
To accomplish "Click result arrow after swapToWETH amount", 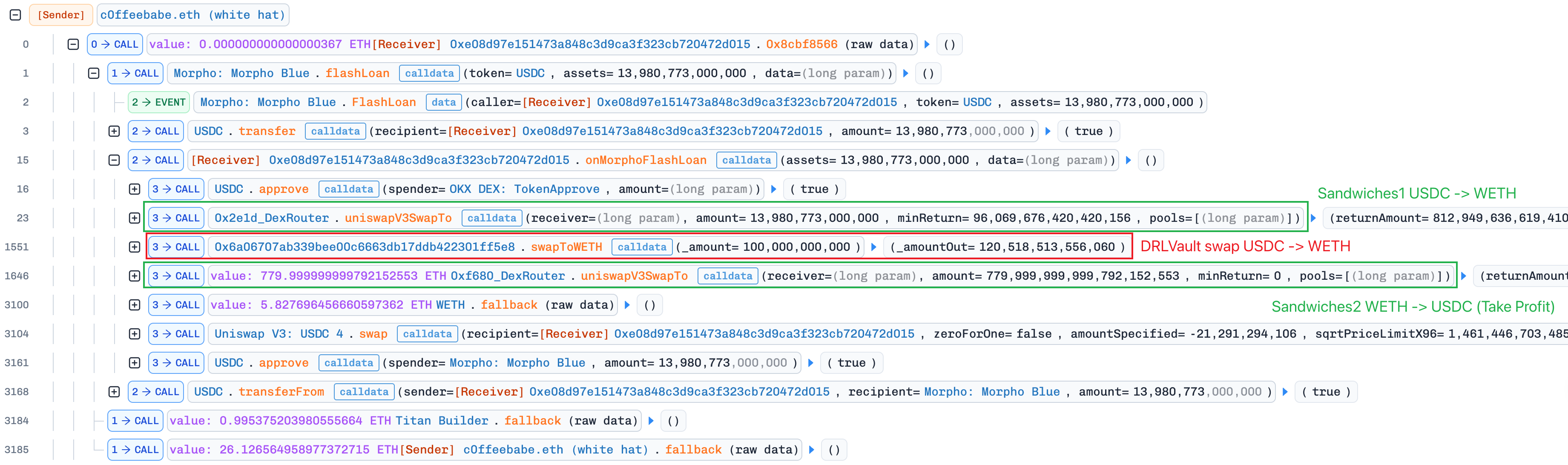I will click(x=873, y=247).
